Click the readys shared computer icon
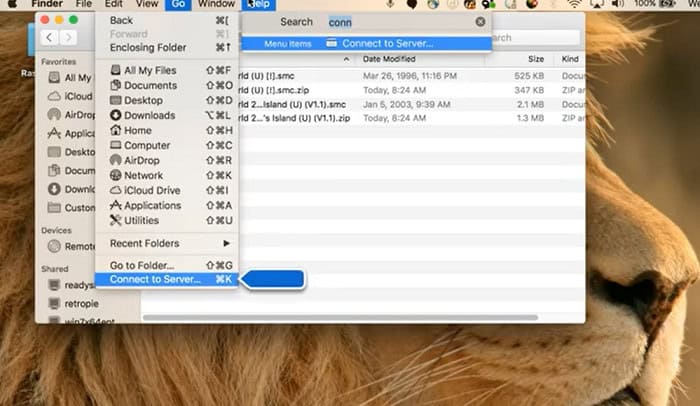 (54, 285)
